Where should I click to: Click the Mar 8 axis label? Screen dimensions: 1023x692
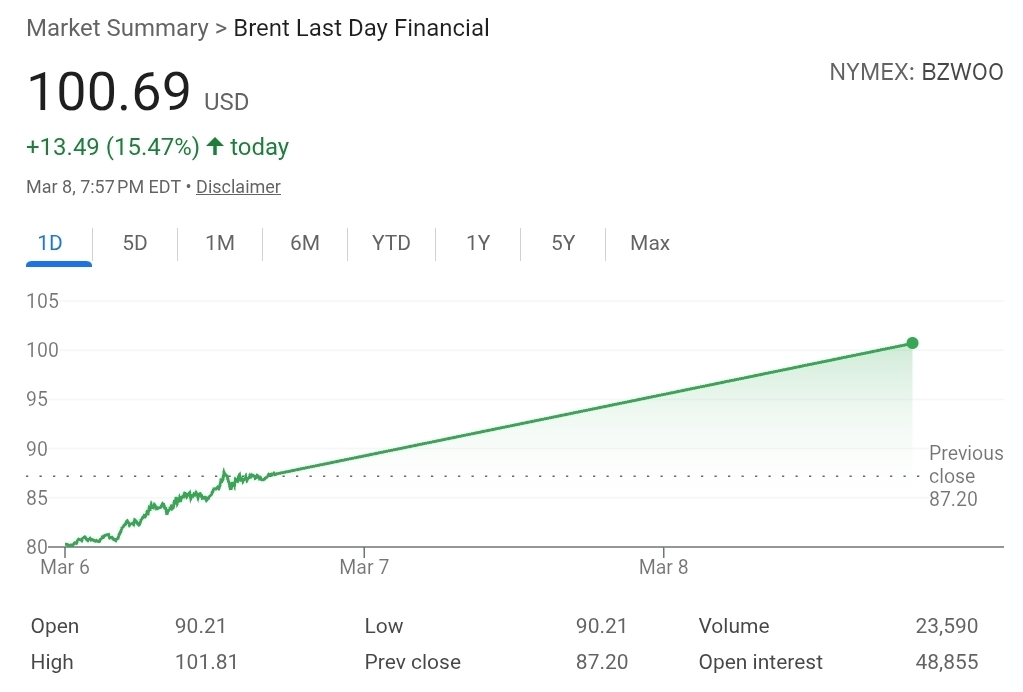click(664, 568)
